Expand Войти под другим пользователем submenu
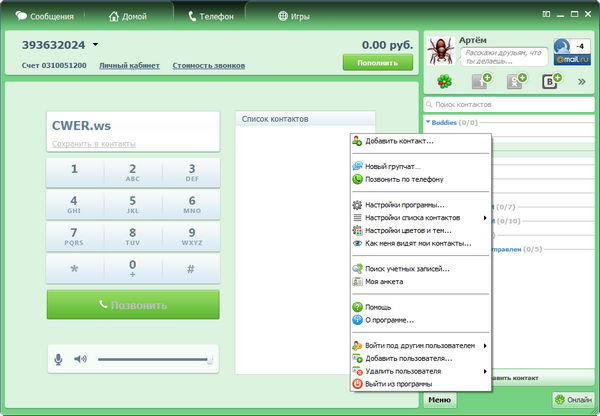600x416 pixels. pos(421,346)
